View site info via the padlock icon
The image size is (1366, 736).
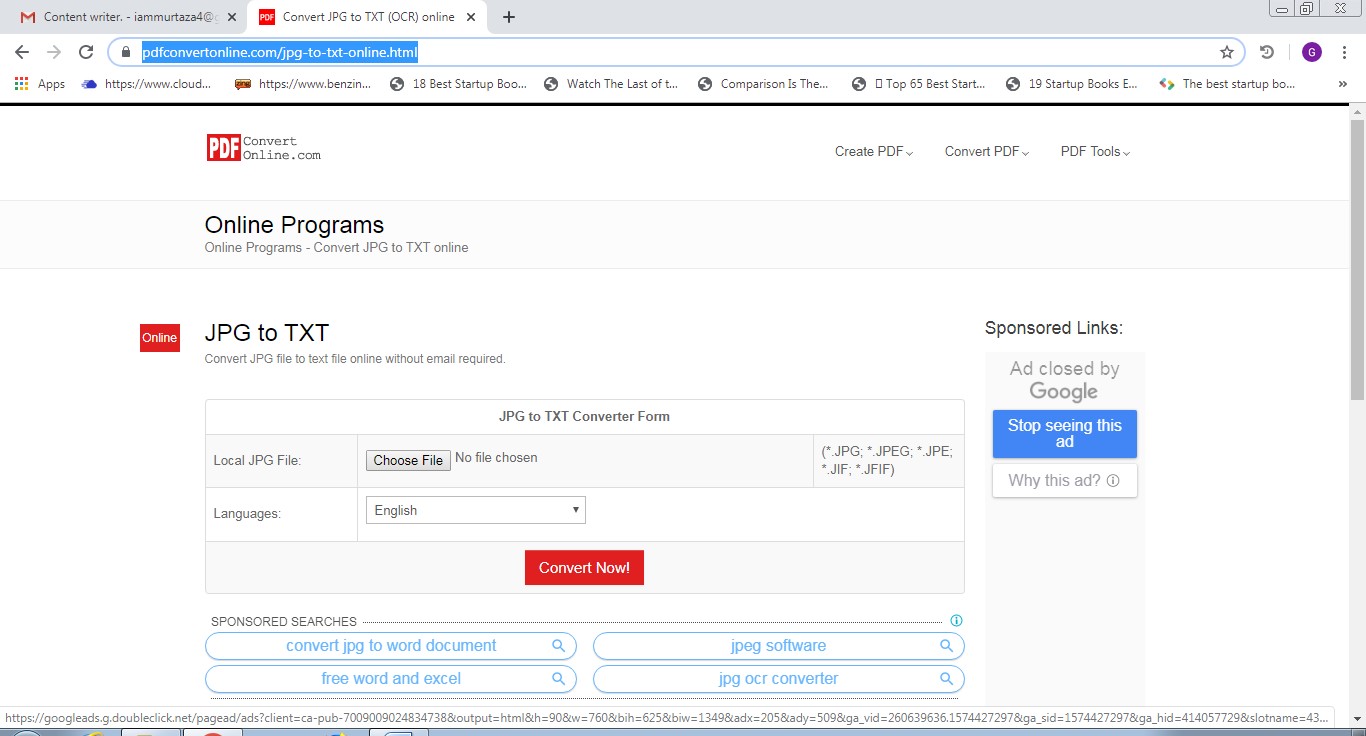(126, 52)
